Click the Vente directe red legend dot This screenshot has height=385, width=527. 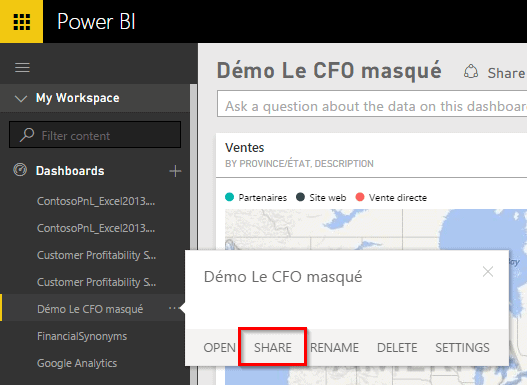pos(360,197)
